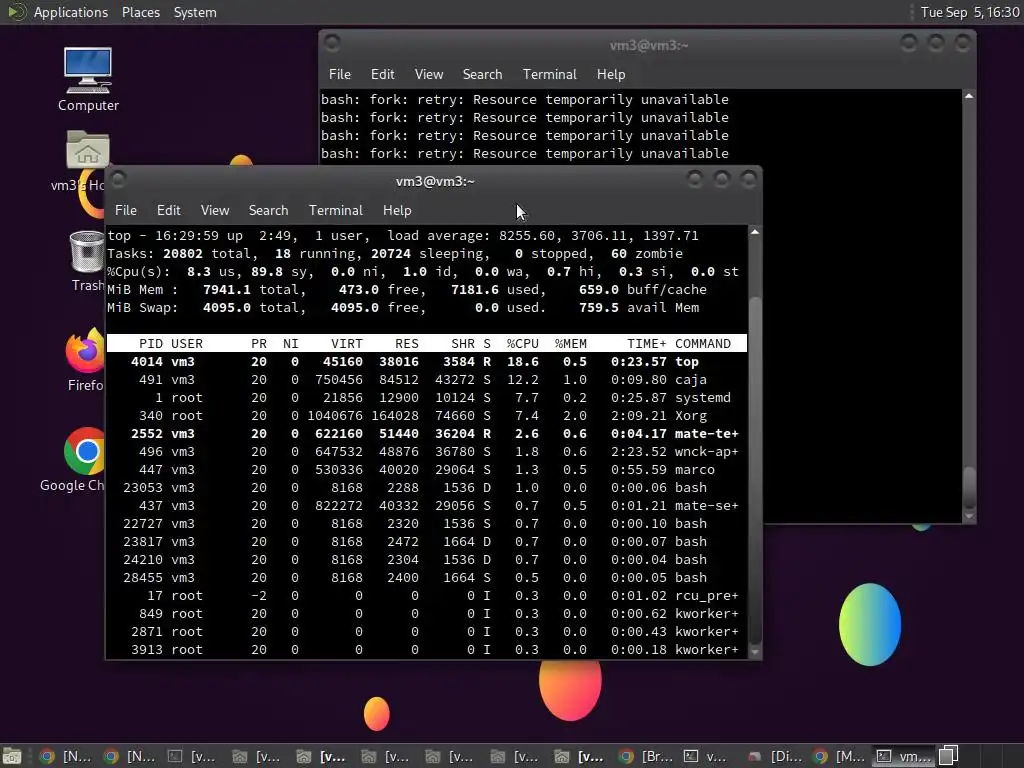The height and width of the screenshot is (768, 1024).
Task: Click the show desktop button in the bottom panel
Action: tap(12, 756)
